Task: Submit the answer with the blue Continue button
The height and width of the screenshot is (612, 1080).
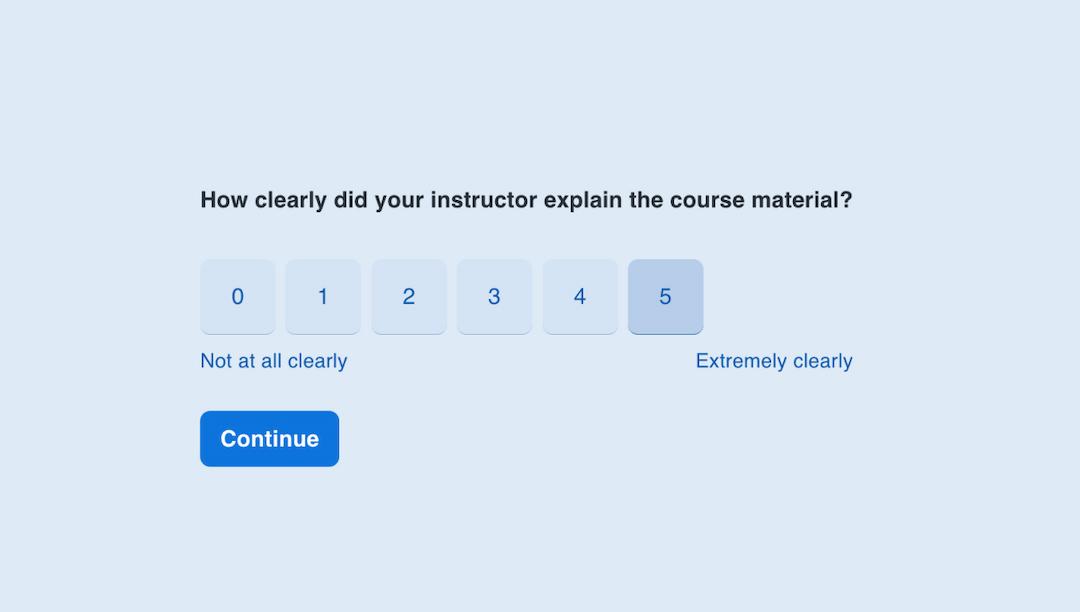Action: click(269, 439)
